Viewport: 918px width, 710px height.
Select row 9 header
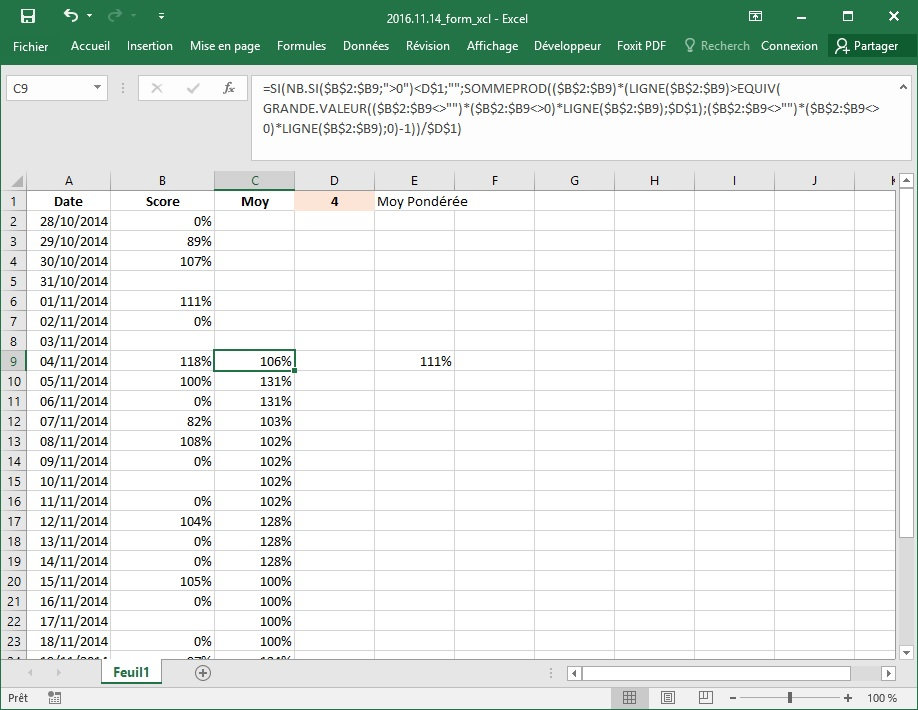pyautogui.click(x=14, y=361)
